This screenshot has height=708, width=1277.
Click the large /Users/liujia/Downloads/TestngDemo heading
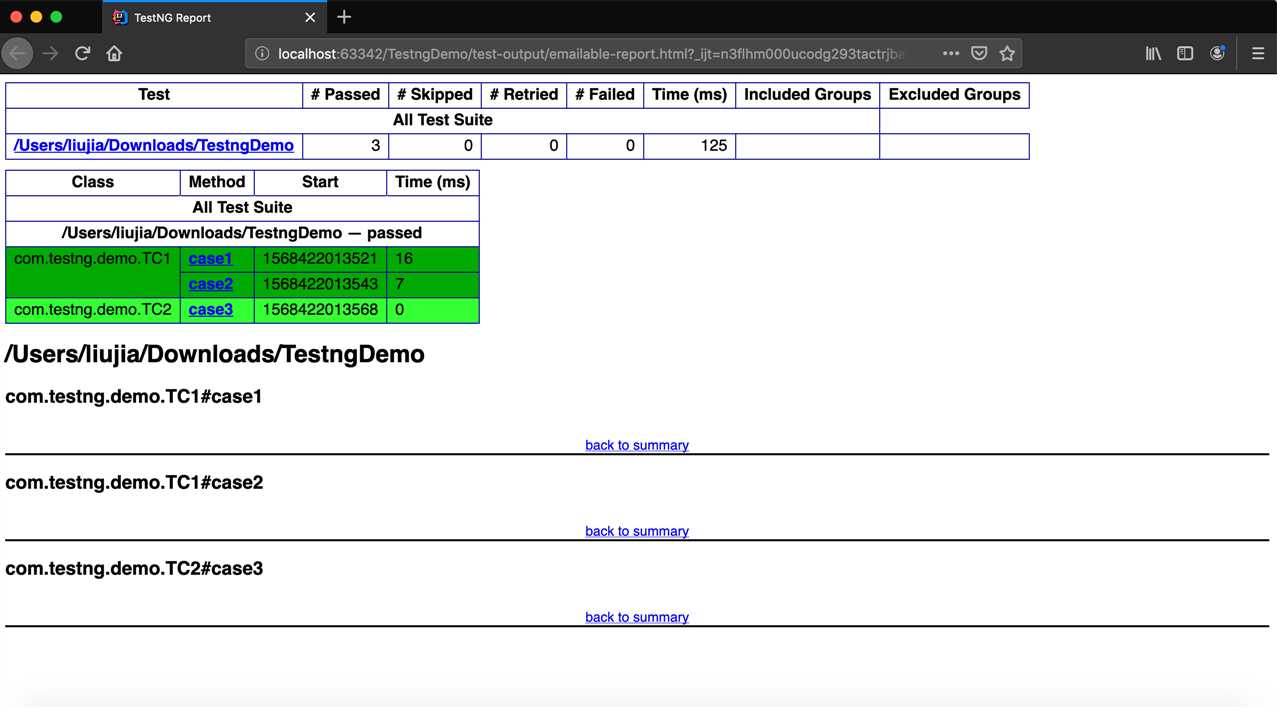point(215,354)
